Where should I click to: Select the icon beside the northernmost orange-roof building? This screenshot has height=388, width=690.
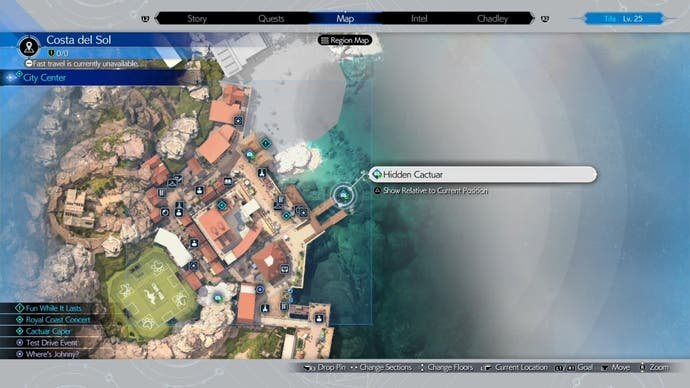(238, 121)
